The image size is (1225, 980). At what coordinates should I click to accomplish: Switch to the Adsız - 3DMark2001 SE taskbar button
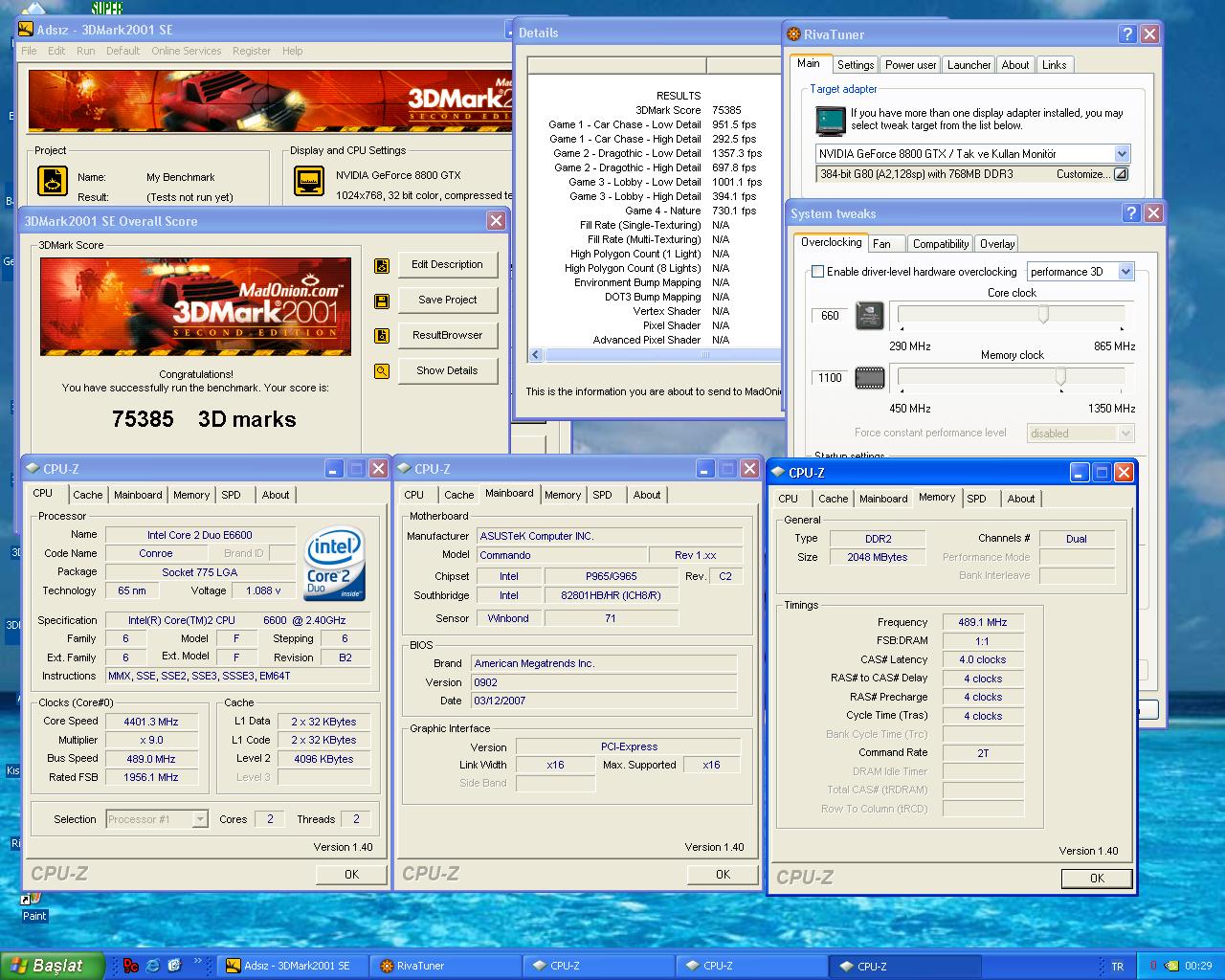292,966
